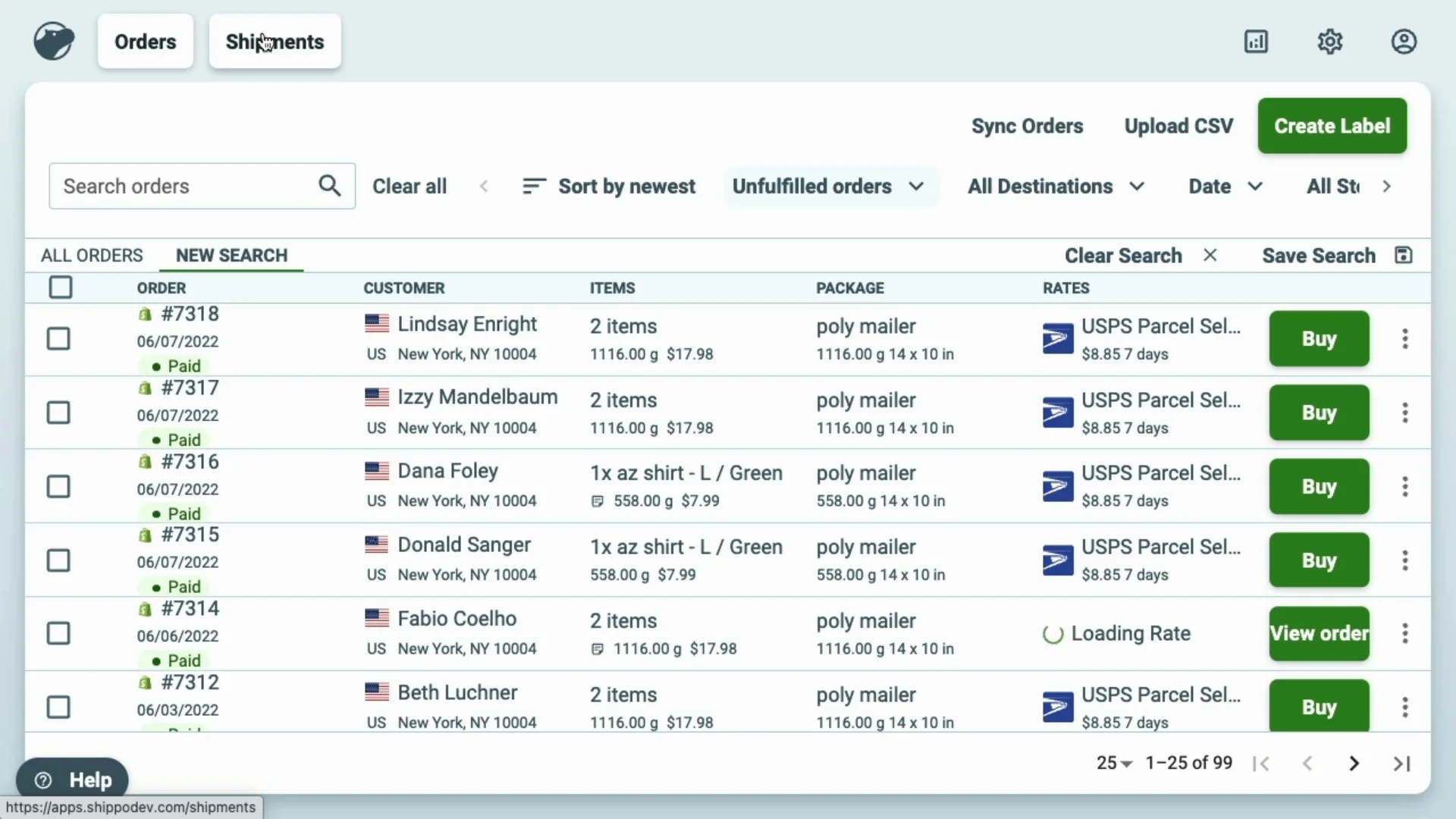Open the analytics reports icon
The height and width of the screenshot is (819, 1456).
[x=1256, y=42]
